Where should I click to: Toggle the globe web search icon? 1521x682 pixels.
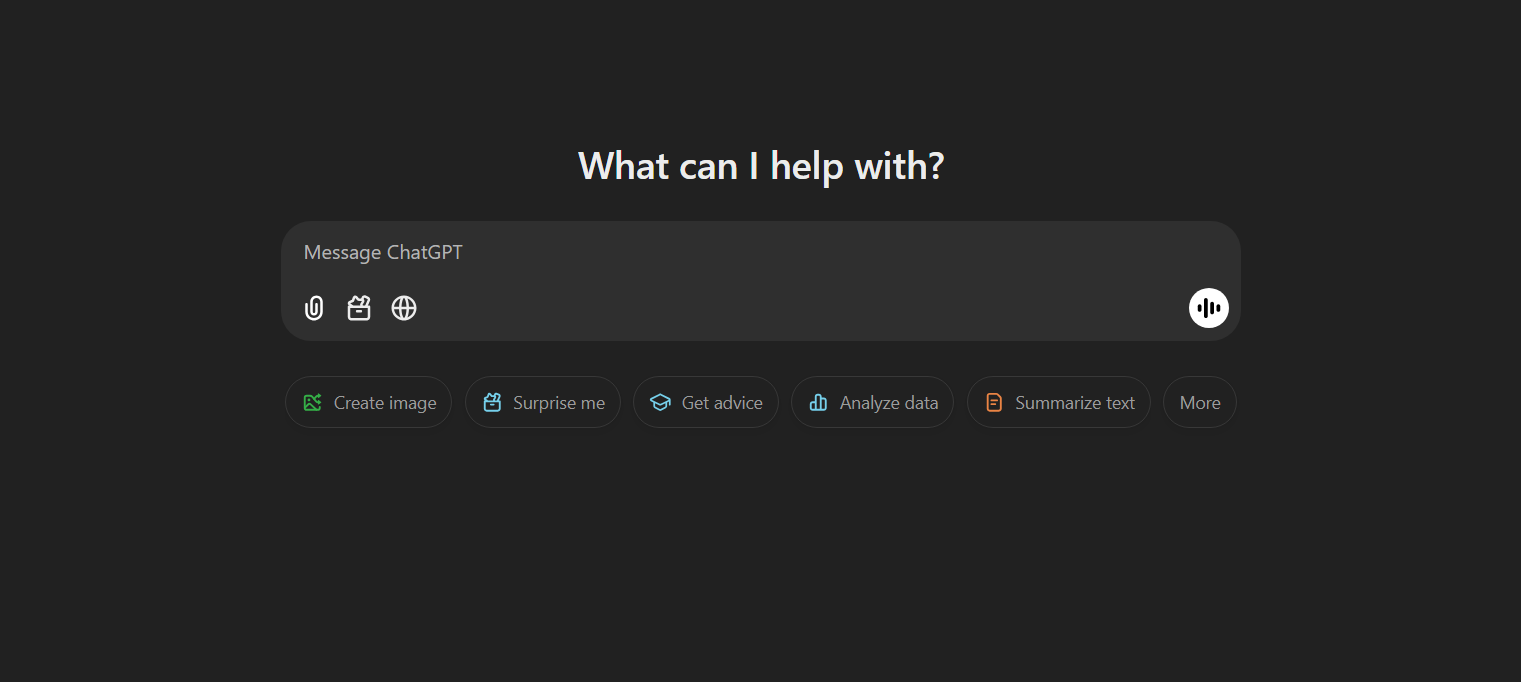click(x=404, y=308)
